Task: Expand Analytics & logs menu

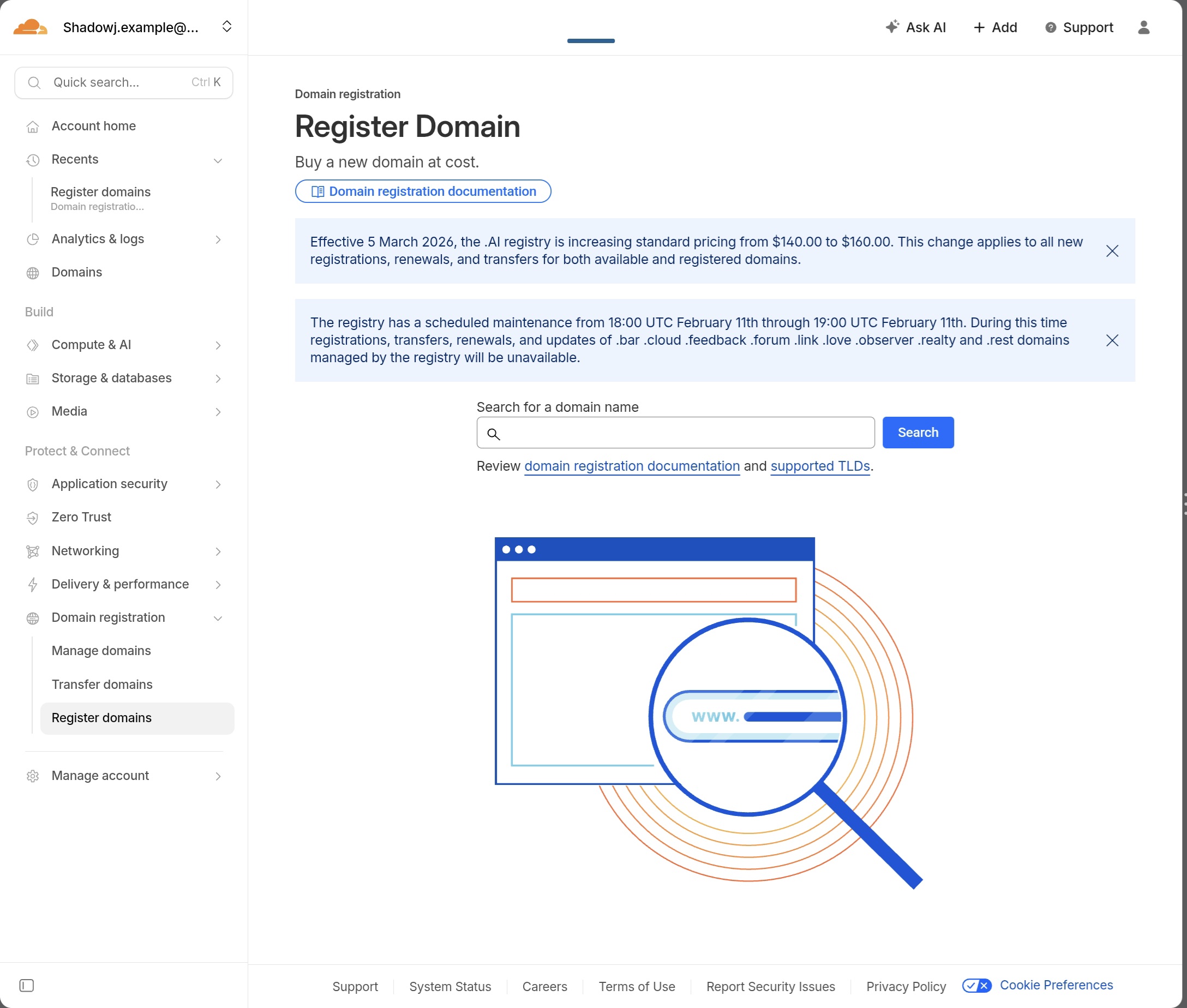Action: click(218, 239)
